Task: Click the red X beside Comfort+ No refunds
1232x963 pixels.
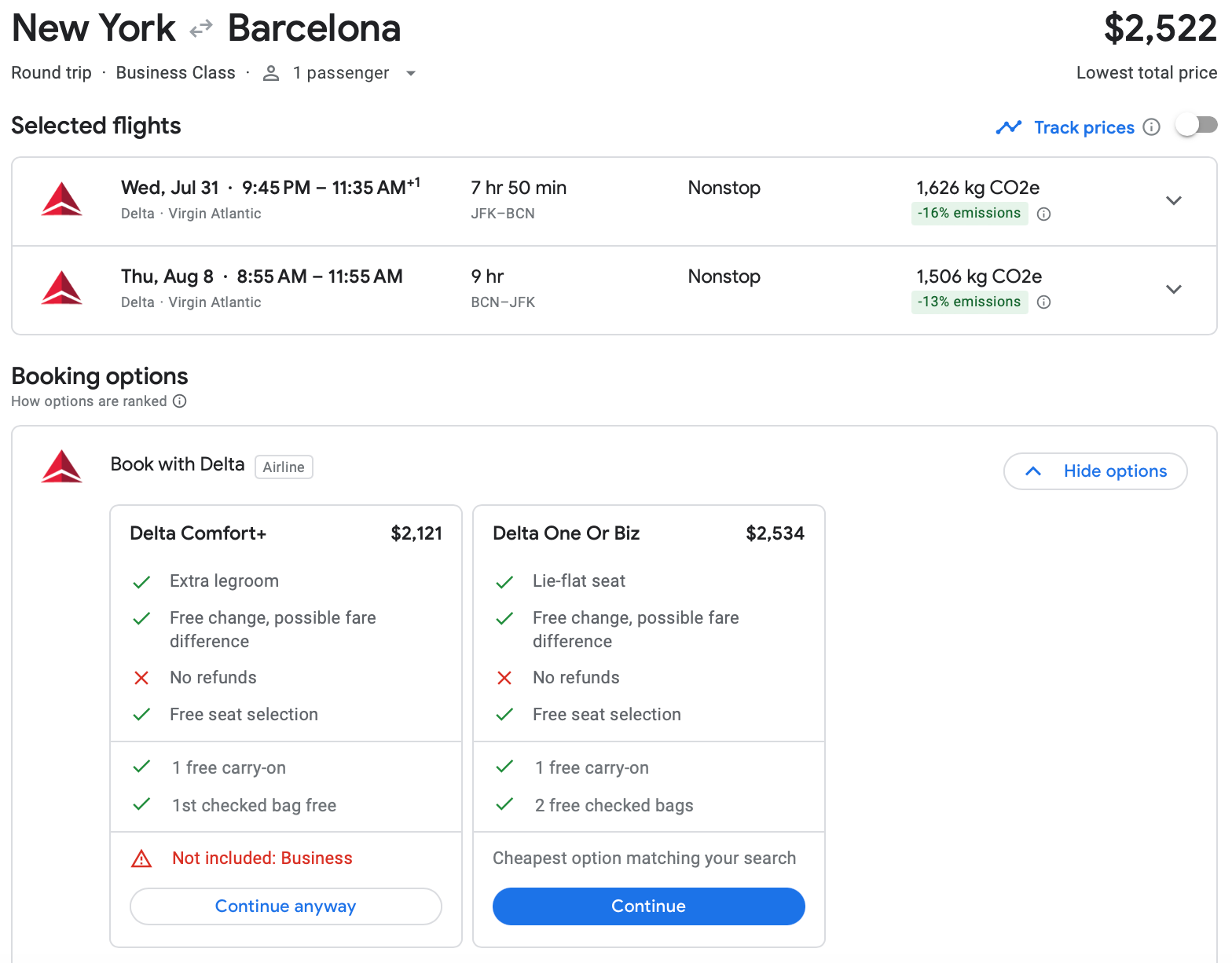Action: [141, 678]
